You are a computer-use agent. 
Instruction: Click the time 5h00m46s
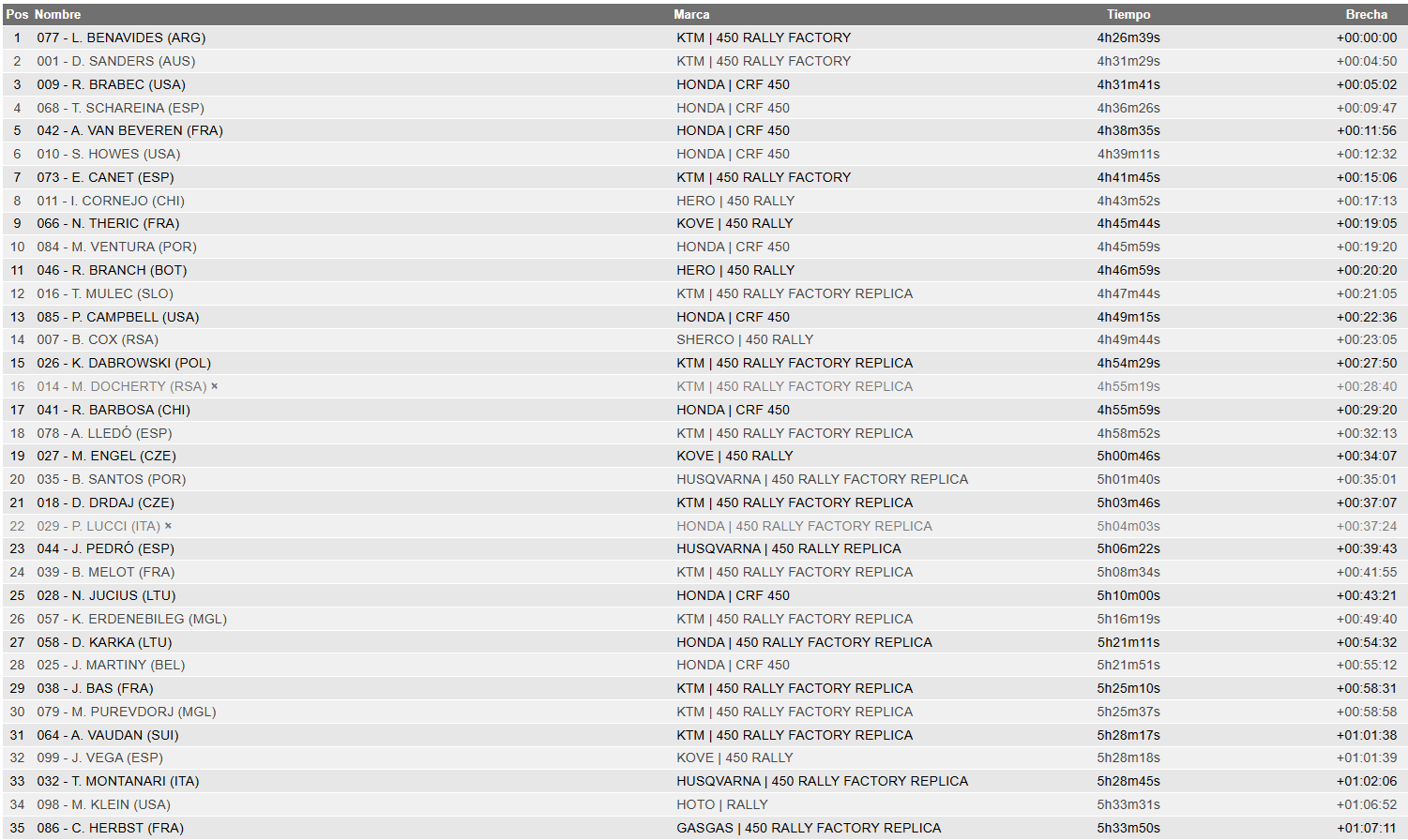click(x=1128, y=456)
